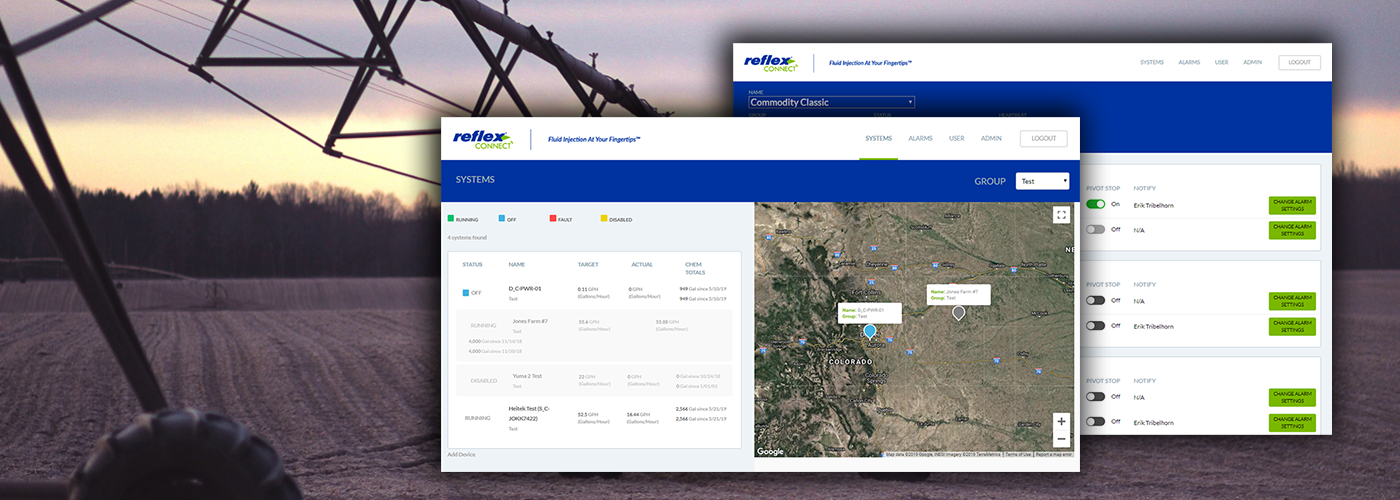1400x500 pixels.
Task: Toggle middle card's Pivot Stop for Erik Tribelhorn
Action: [x=1096, y=325]
